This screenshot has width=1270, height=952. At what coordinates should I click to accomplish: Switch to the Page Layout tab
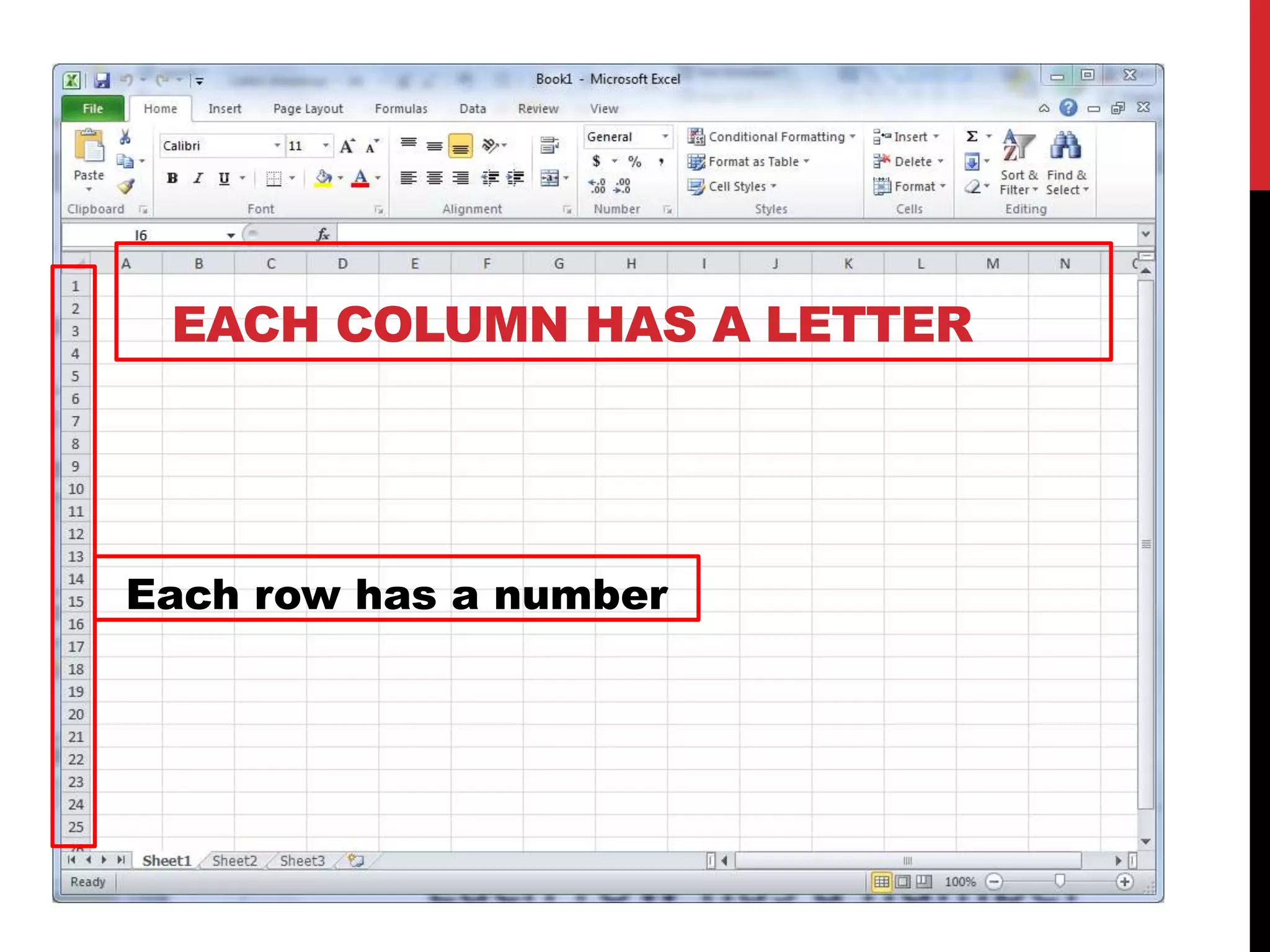(x=308, y=108)
